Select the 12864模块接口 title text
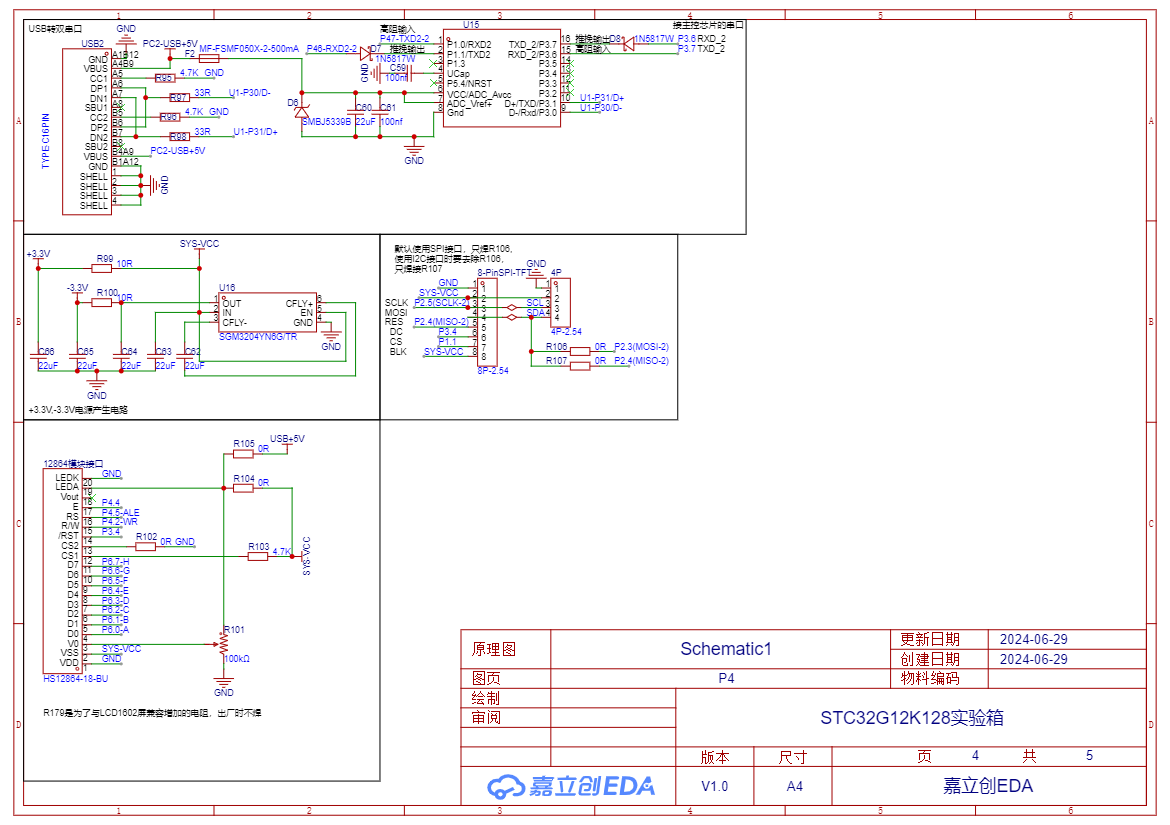 [73, 463]
